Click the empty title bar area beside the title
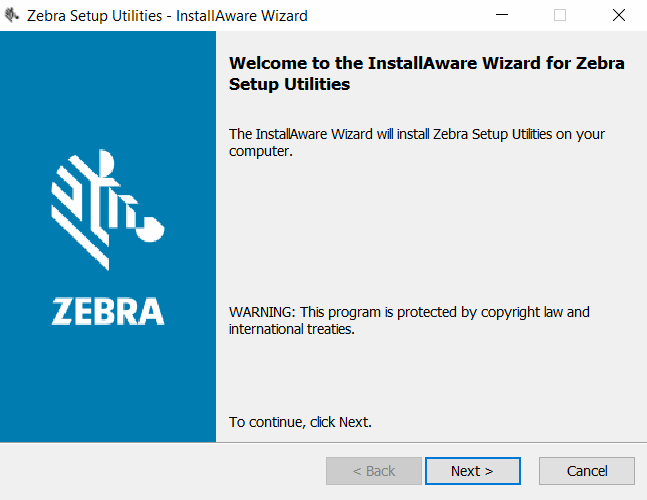Image resolution: width=647 pixels, height=500 pixels. click(x=400, y=16)
